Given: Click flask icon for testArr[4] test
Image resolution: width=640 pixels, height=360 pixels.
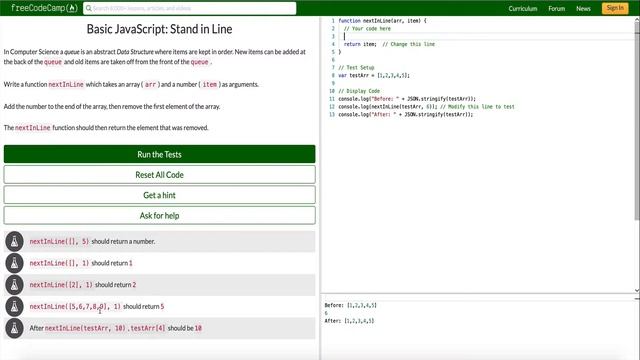Looking at the screenshot, I should coord(14,328).
